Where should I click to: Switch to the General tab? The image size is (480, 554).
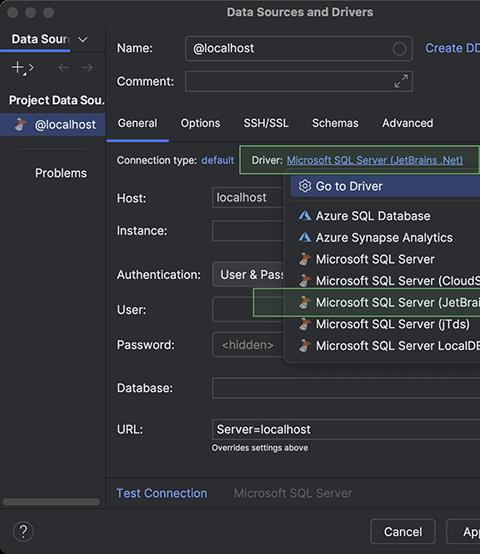click(x=137, y=123)
